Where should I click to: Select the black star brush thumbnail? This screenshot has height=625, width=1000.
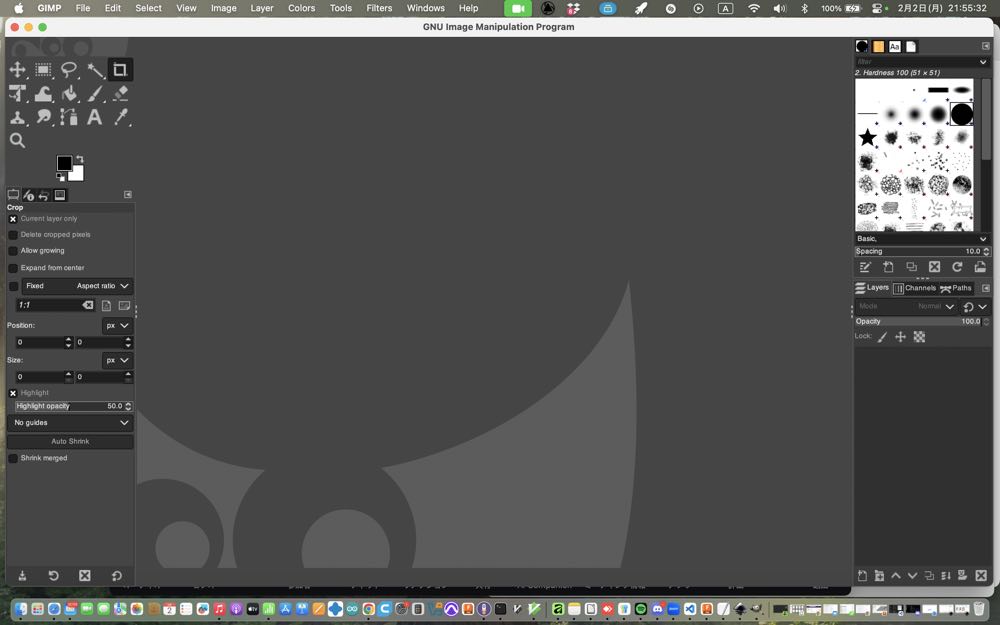click(x=867, y=137)
